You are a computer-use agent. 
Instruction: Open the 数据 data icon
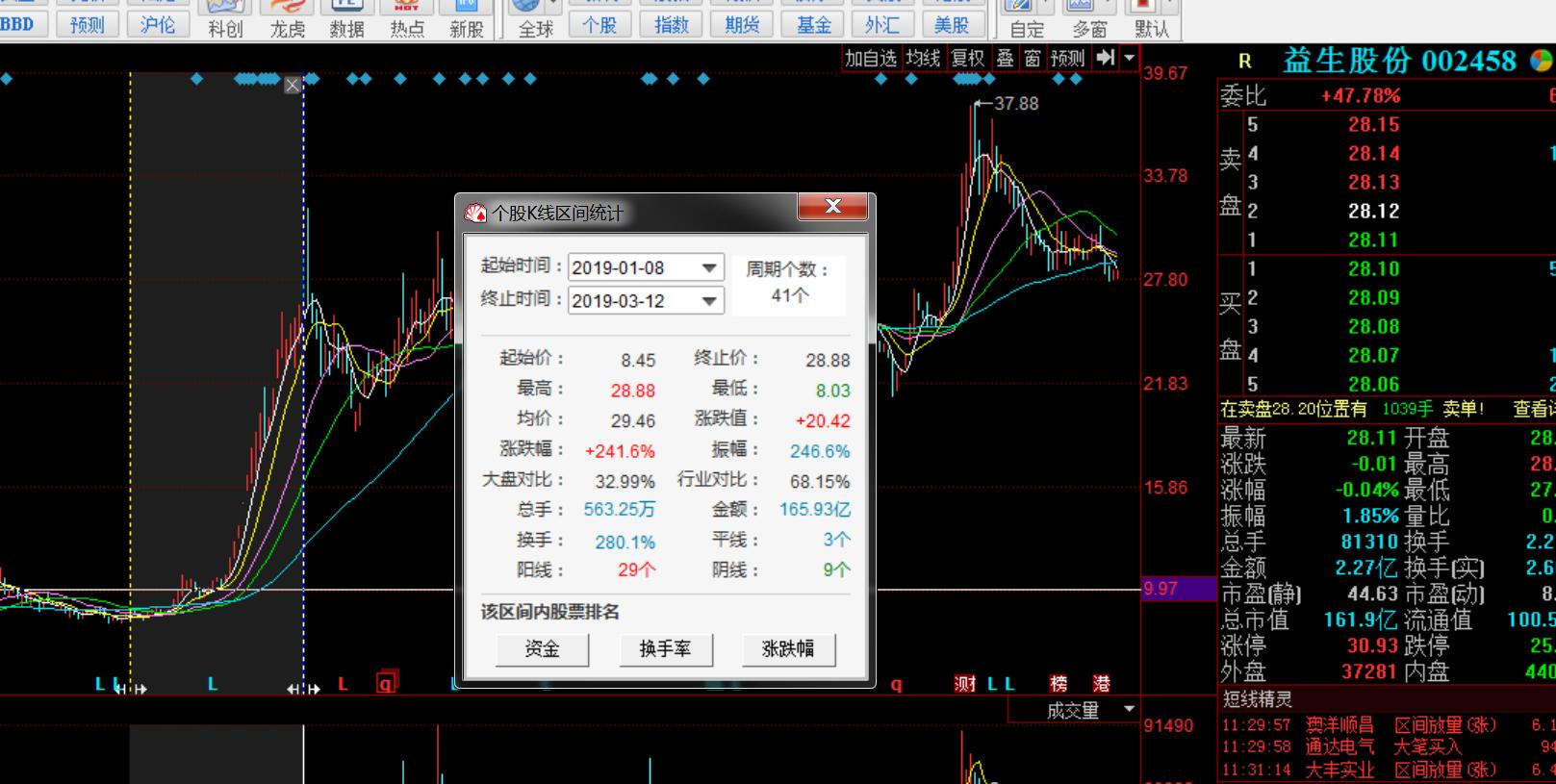point(346,19)
